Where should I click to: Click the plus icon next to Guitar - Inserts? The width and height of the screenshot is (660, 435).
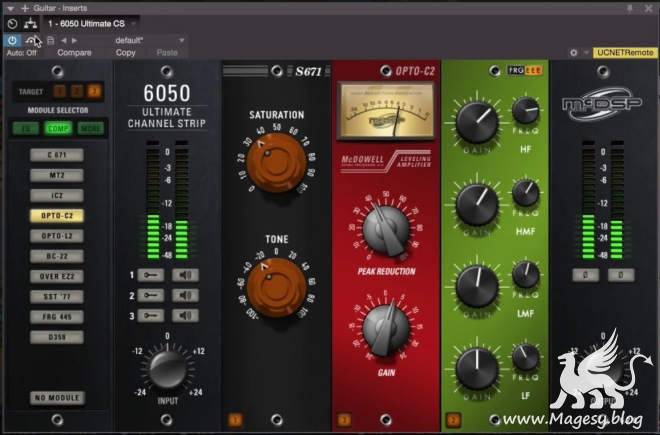(25, 8)
